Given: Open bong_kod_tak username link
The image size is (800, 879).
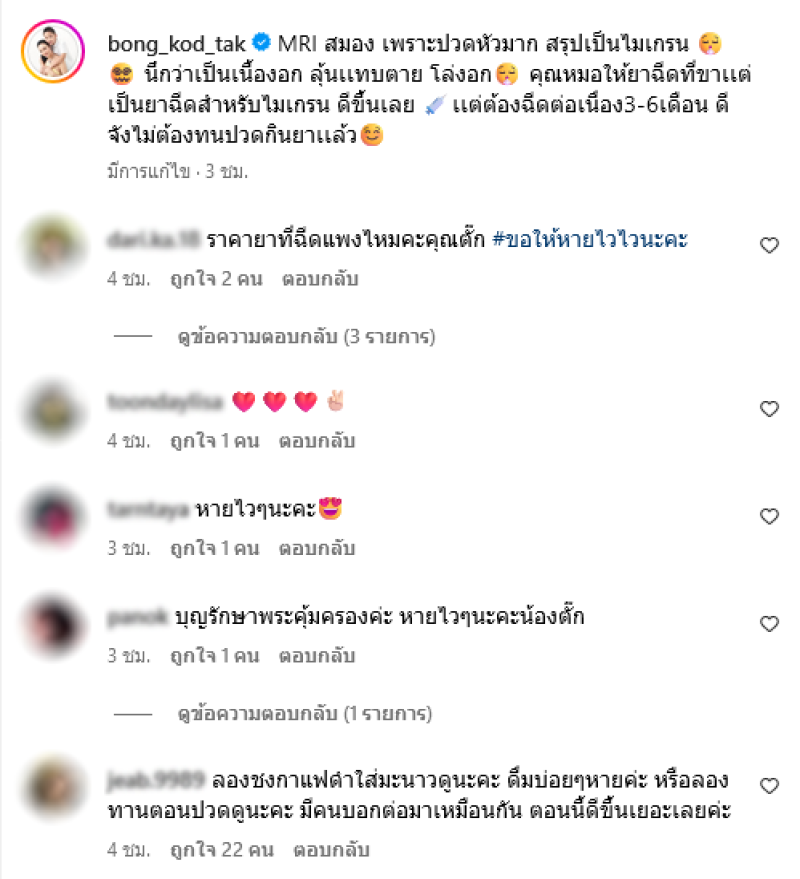Looking at the screenshot, I should [x=177, y=44].
